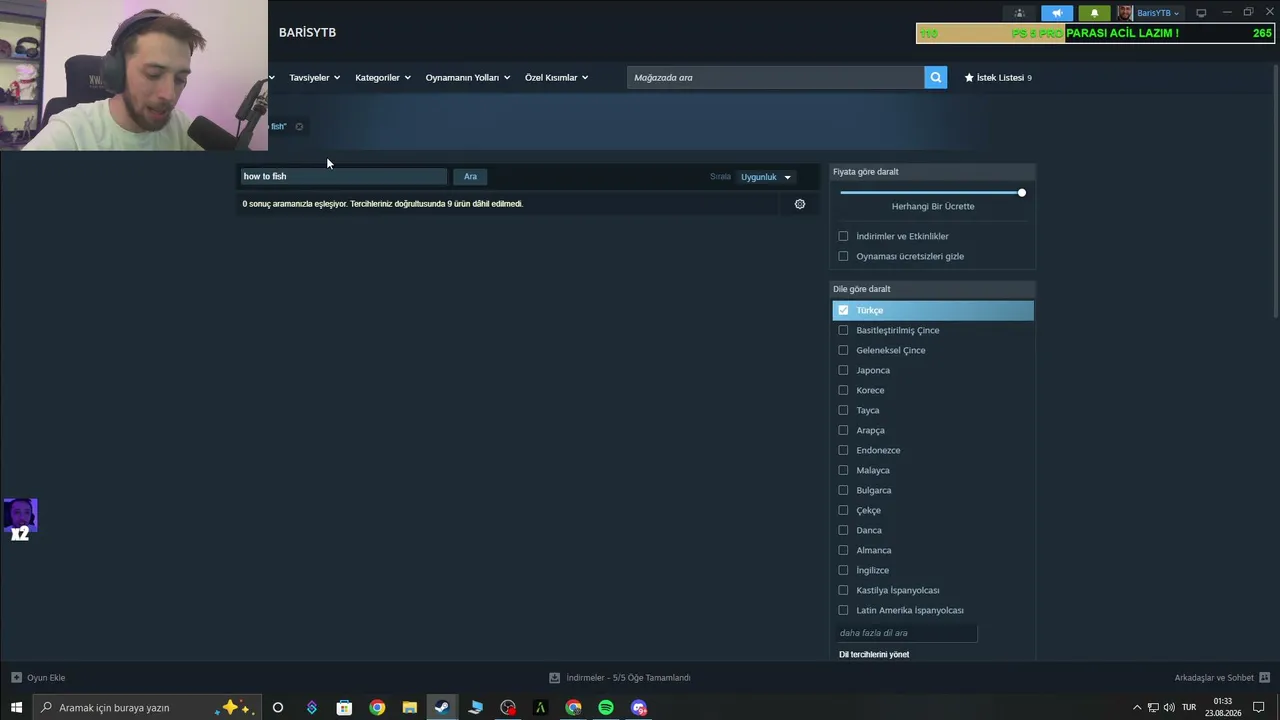Click the Oyun Ekle plus icon
Screen dimensions: 1280x720
pos(16,677)
